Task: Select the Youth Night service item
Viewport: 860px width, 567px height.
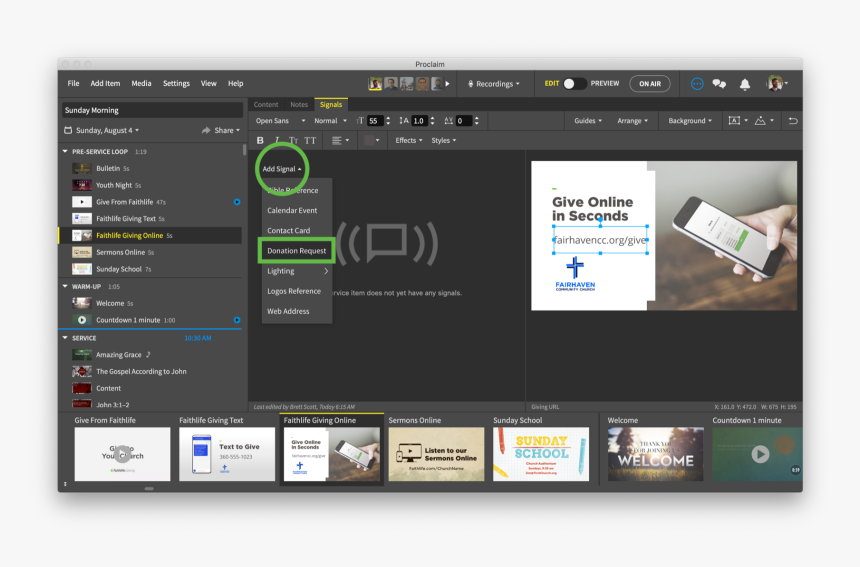Action: (x=150, y=185)
